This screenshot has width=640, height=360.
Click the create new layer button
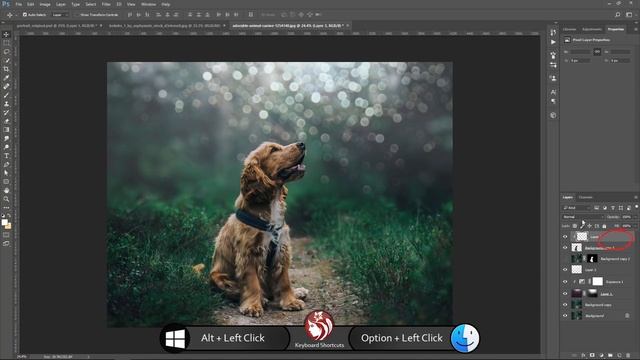click(619, 356)
